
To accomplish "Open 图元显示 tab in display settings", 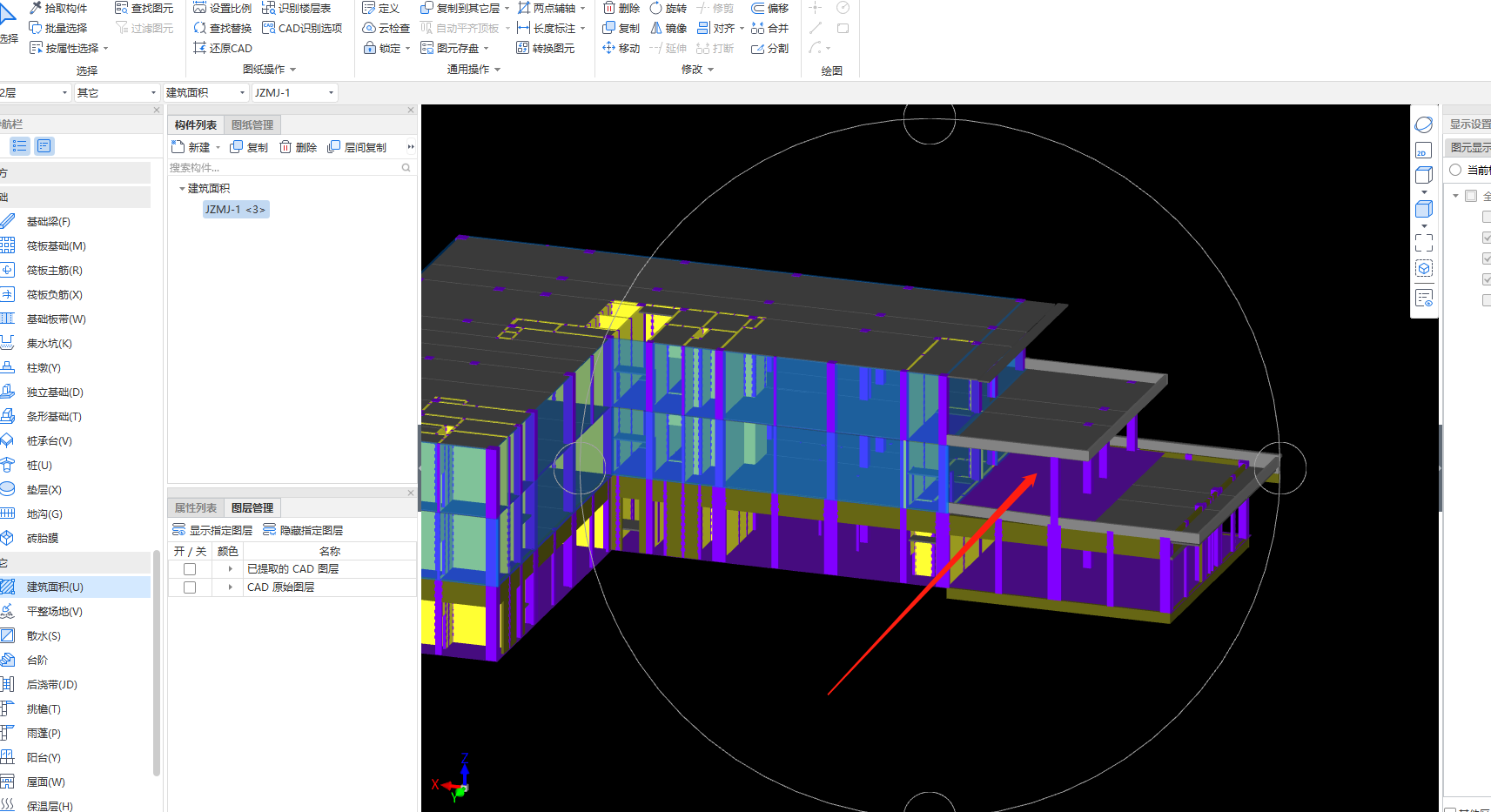I will pos(1469,147).
